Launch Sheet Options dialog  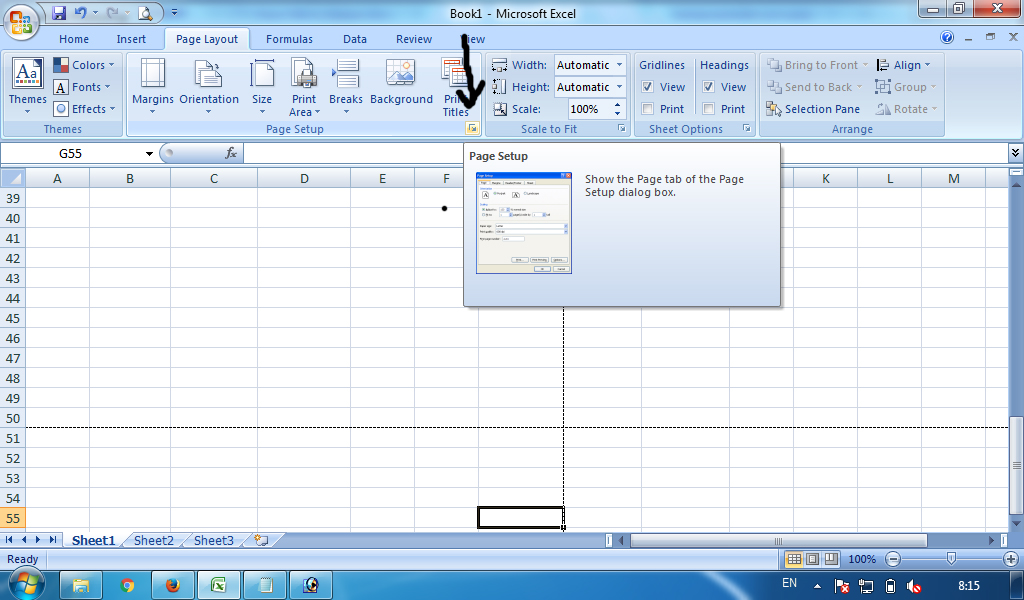(746, 129)
